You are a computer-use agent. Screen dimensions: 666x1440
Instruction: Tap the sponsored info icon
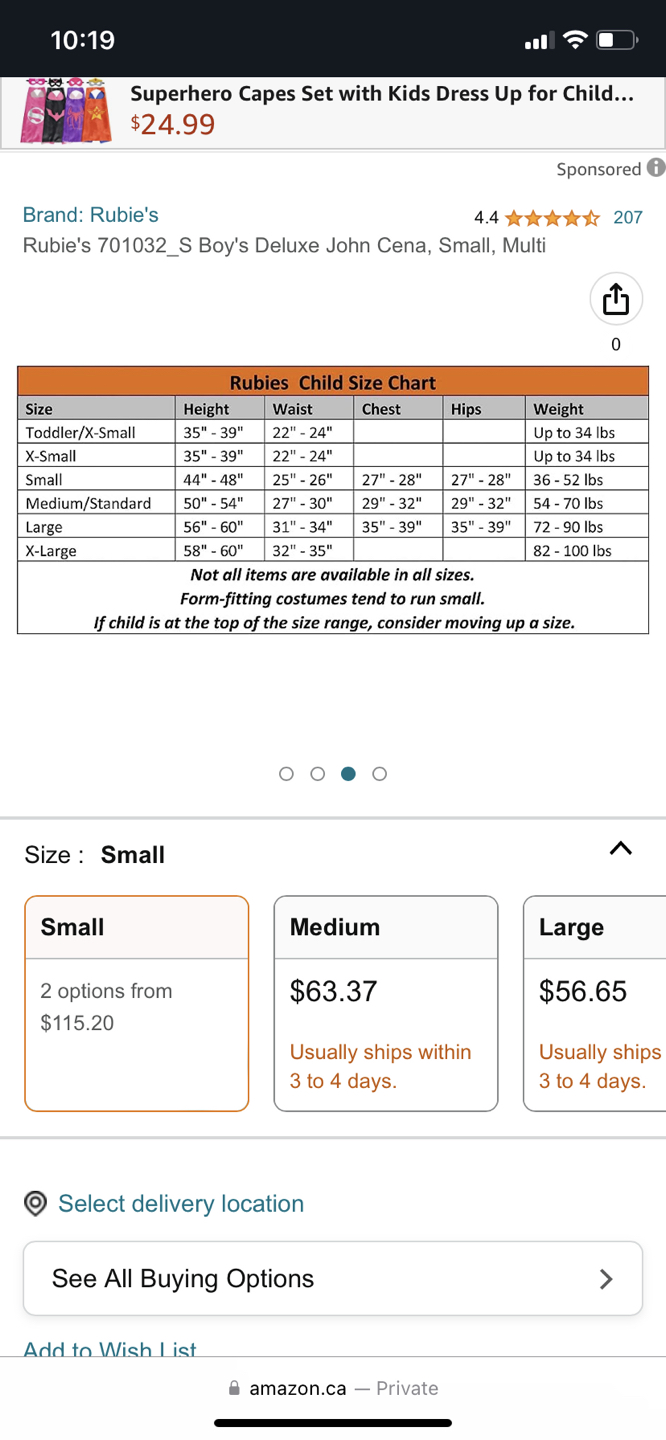coord(656,168)
